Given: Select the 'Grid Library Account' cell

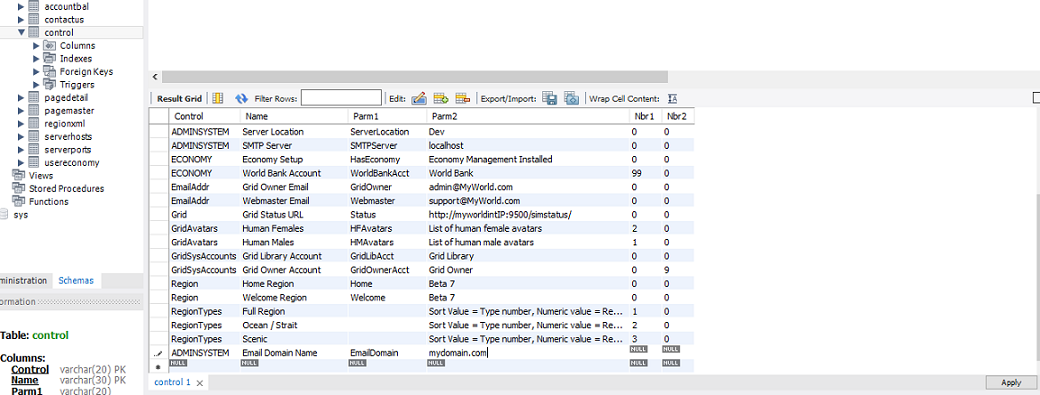Looking at the screenshot, I should [294, 256].
